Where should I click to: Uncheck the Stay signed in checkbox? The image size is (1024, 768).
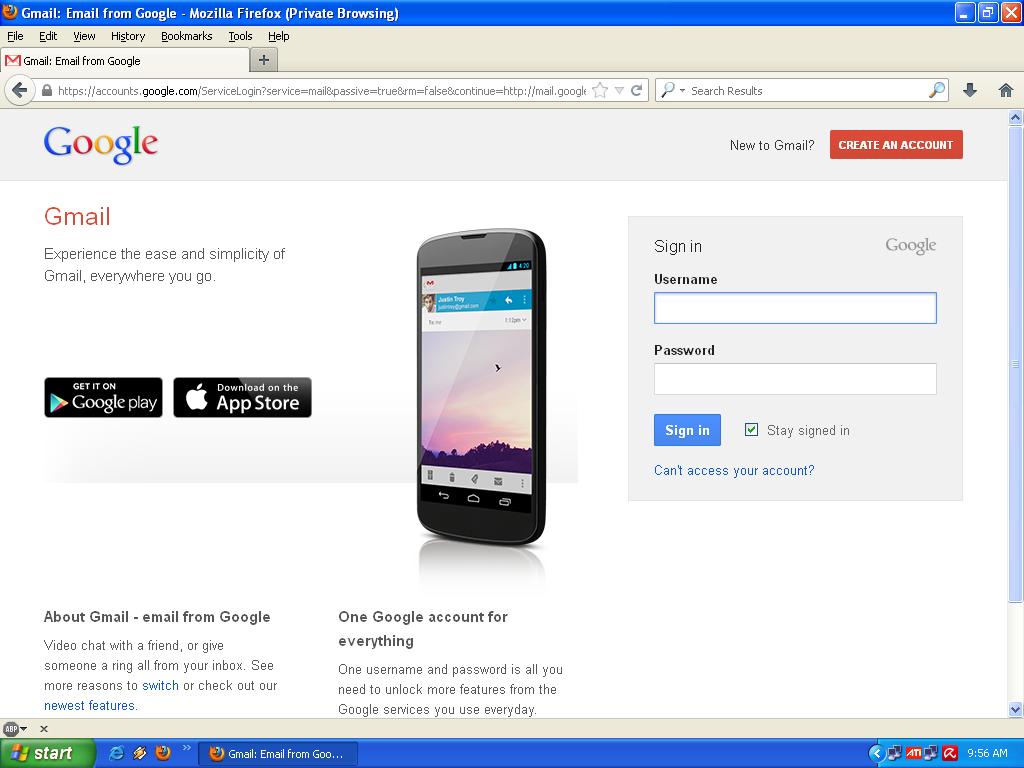tap(751, 430)
